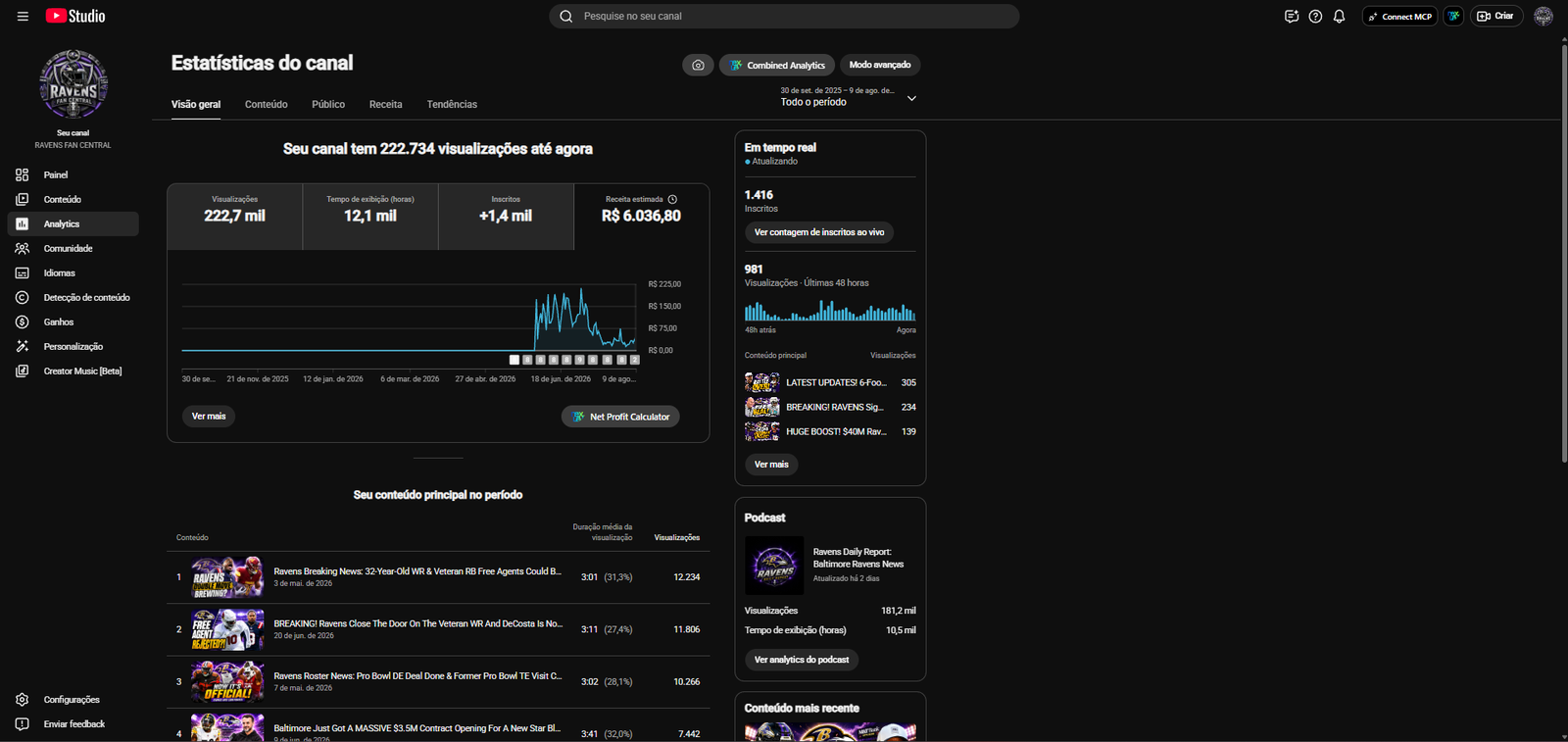Open the Ravens Daily Report podcast title
Image resolution: width=1568 pixels, height=742 pixels.
coord(858,559)
